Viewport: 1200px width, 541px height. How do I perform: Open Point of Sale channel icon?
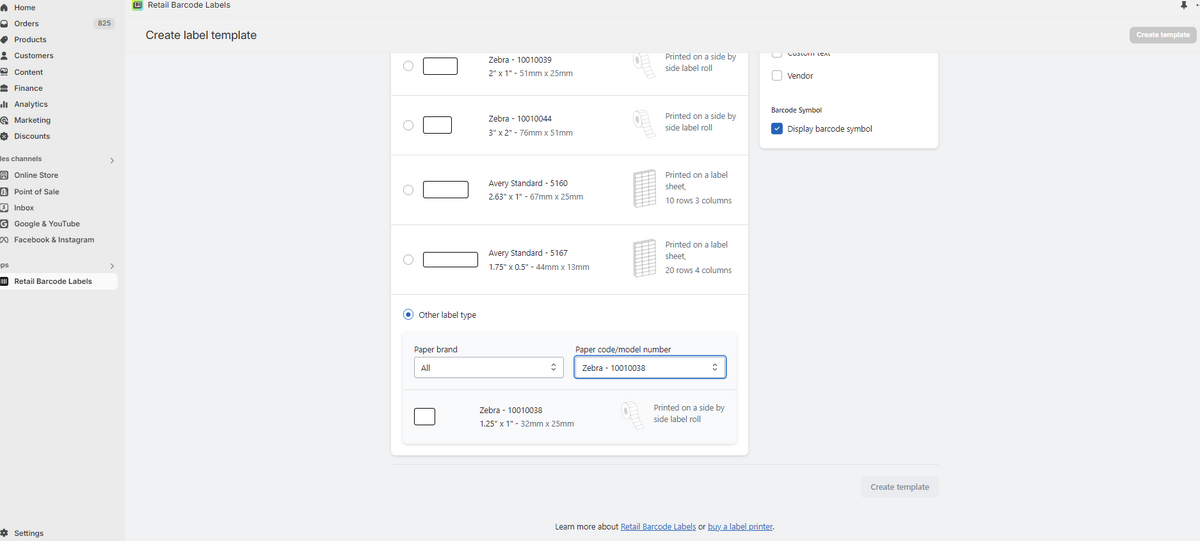pyautogui.click(x=4, y=191)
